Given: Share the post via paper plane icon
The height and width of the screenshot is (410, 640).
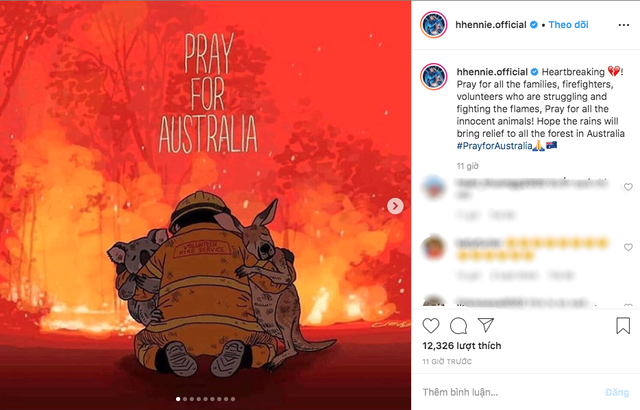Looking at the screenshot, I should [x=486, y=325].
